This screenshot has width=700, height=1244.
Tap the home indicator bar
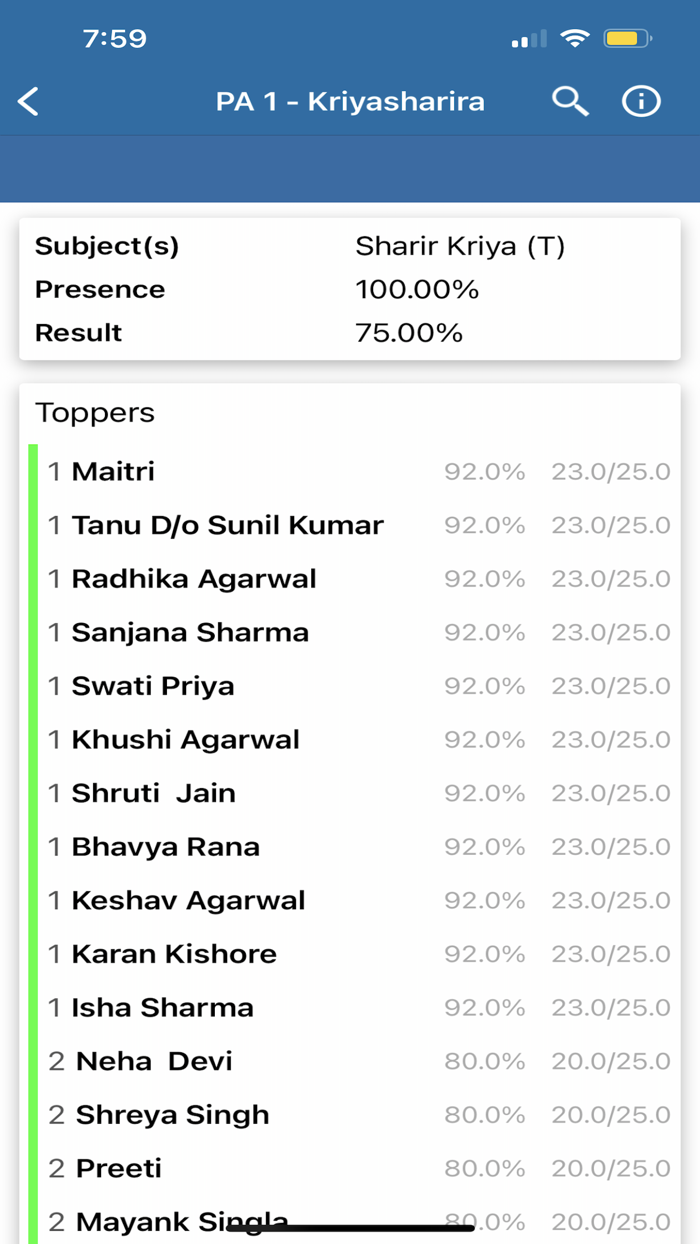tap(350, 1227)
